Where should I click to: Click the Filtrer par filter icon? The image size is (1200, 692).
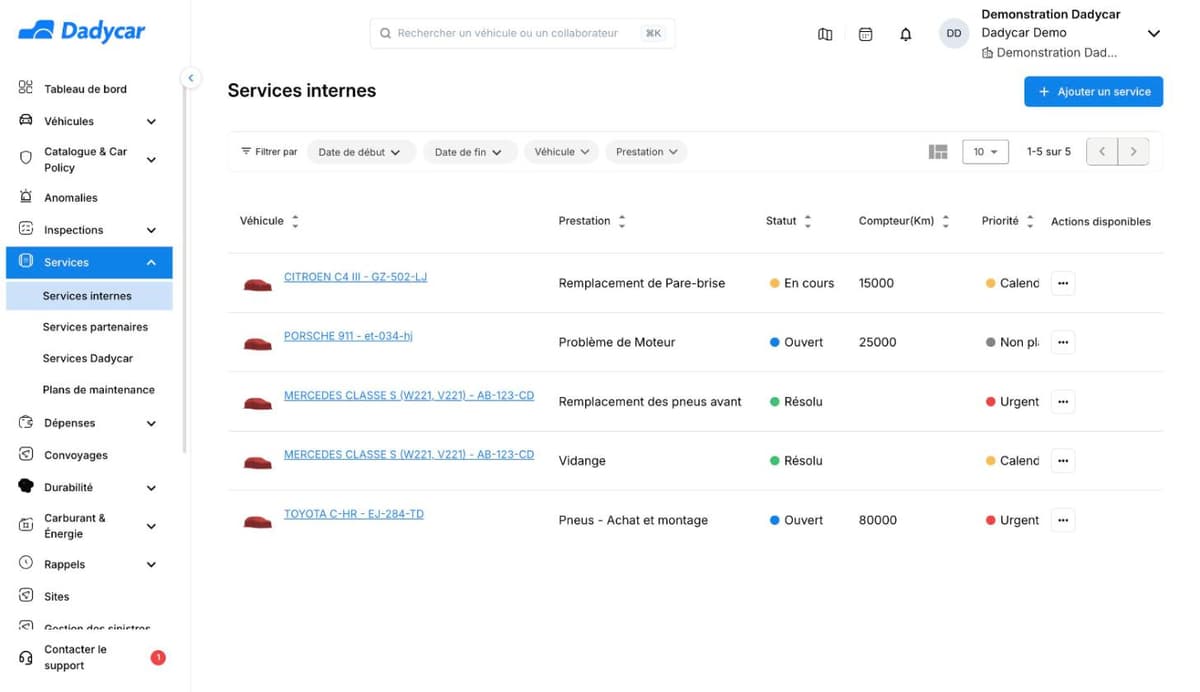[246, 152]
